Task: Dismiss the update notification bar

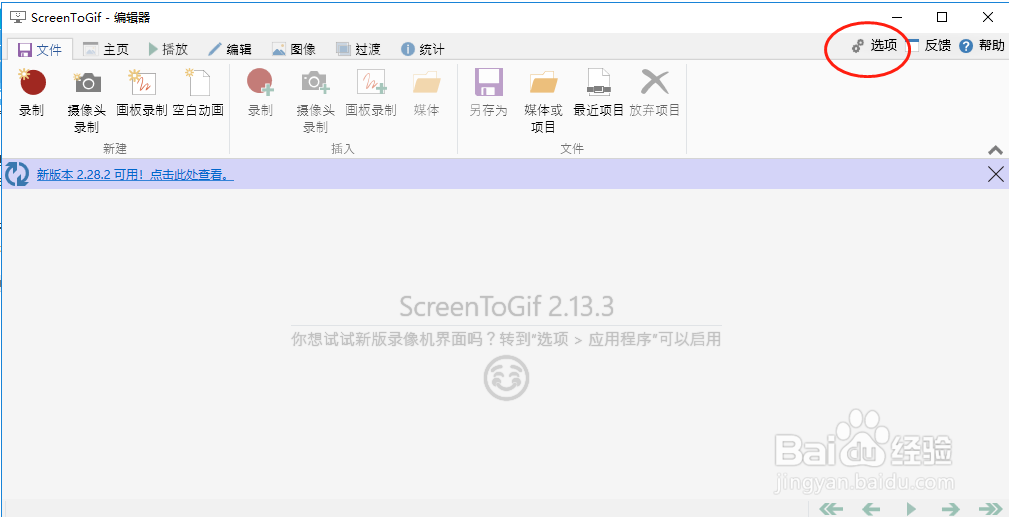Action: click(995, 174)
